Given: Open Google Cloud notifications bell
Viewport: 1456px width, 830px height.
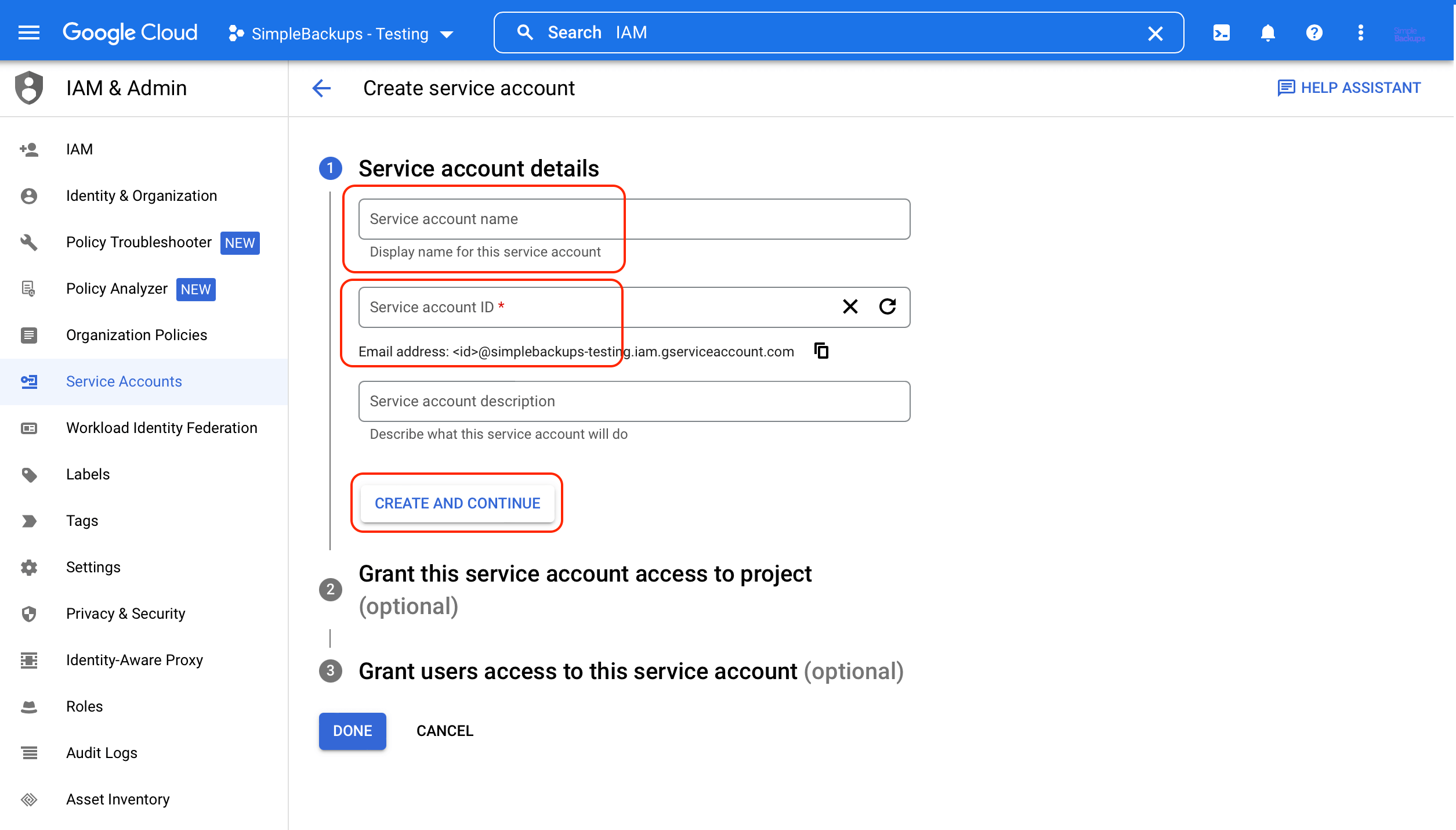Looking at the screenshot, I should (1267, 33).
